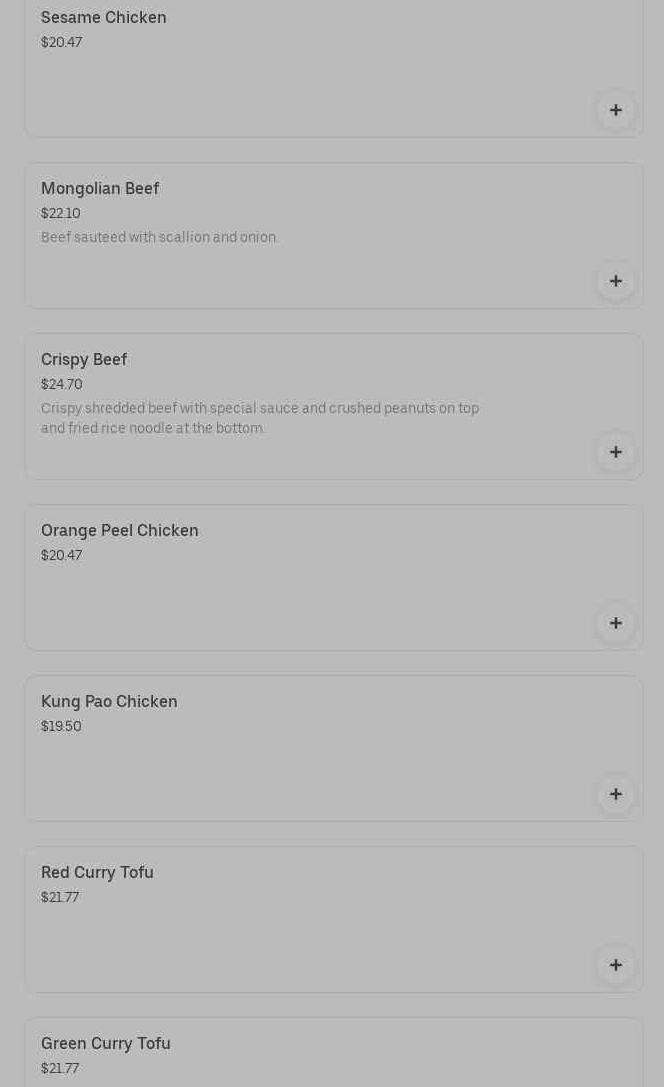664x1087 pixels.
Task: Select the Crispy Beef menu title
Action: (x=84, y=360)
